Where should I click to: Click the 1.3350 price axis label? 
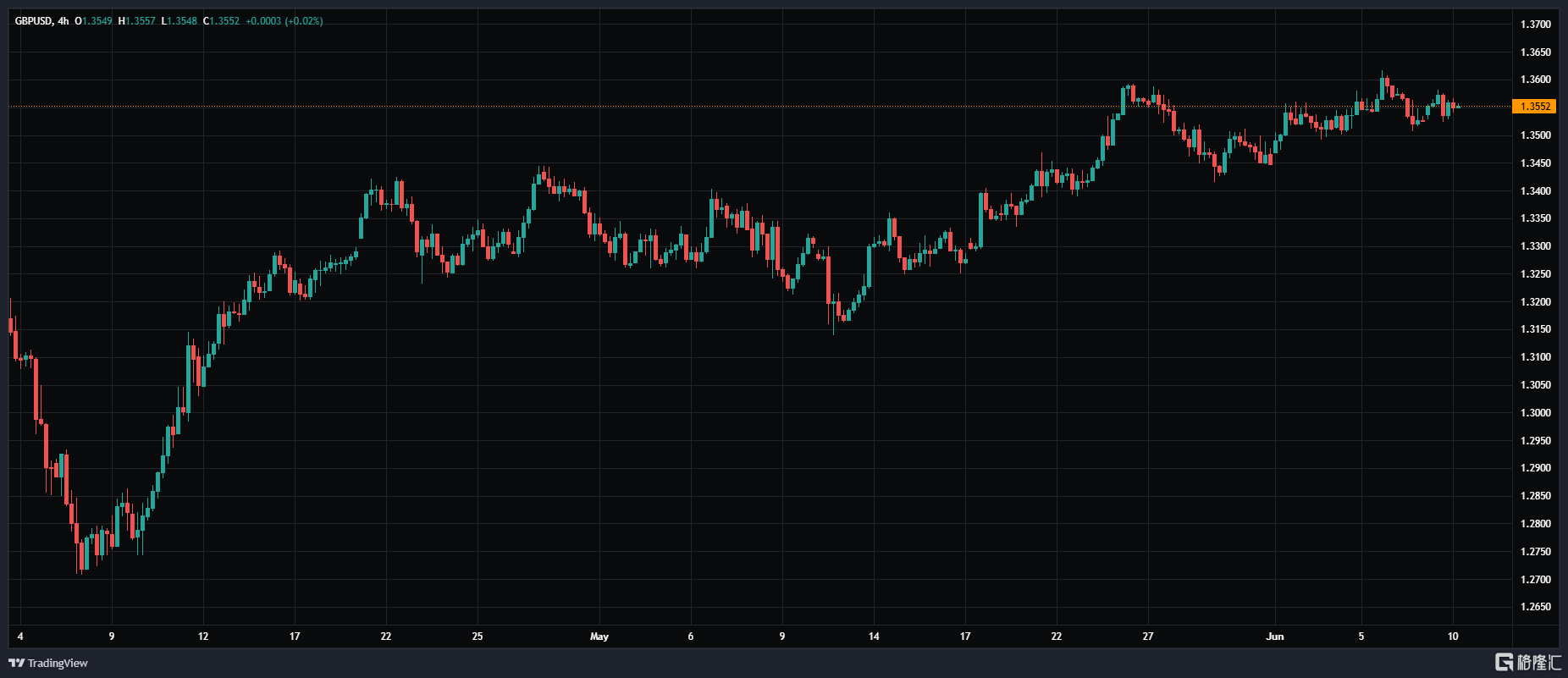(x=1535, y=218)
